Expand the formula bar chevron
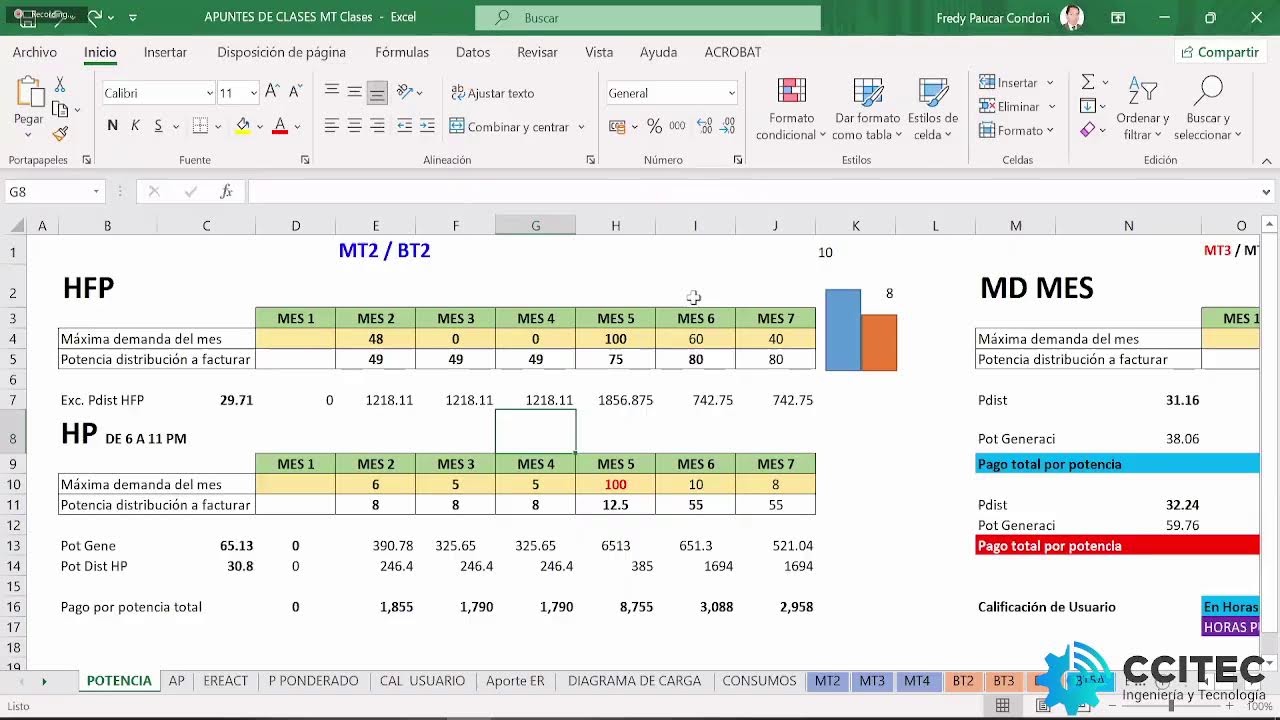1280x720 pixels. coord(1266,192)
